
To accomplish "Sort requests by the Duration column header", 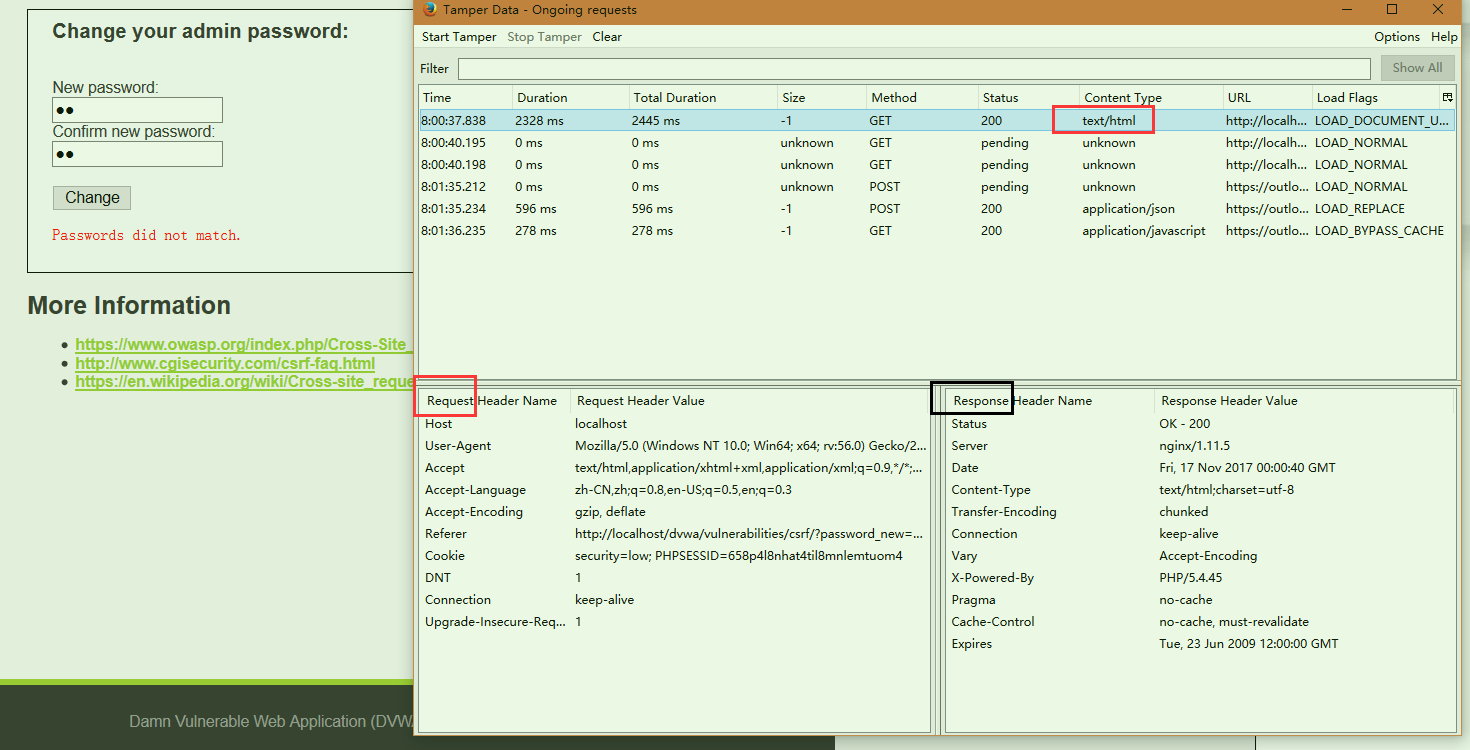I will click(542, 98).
